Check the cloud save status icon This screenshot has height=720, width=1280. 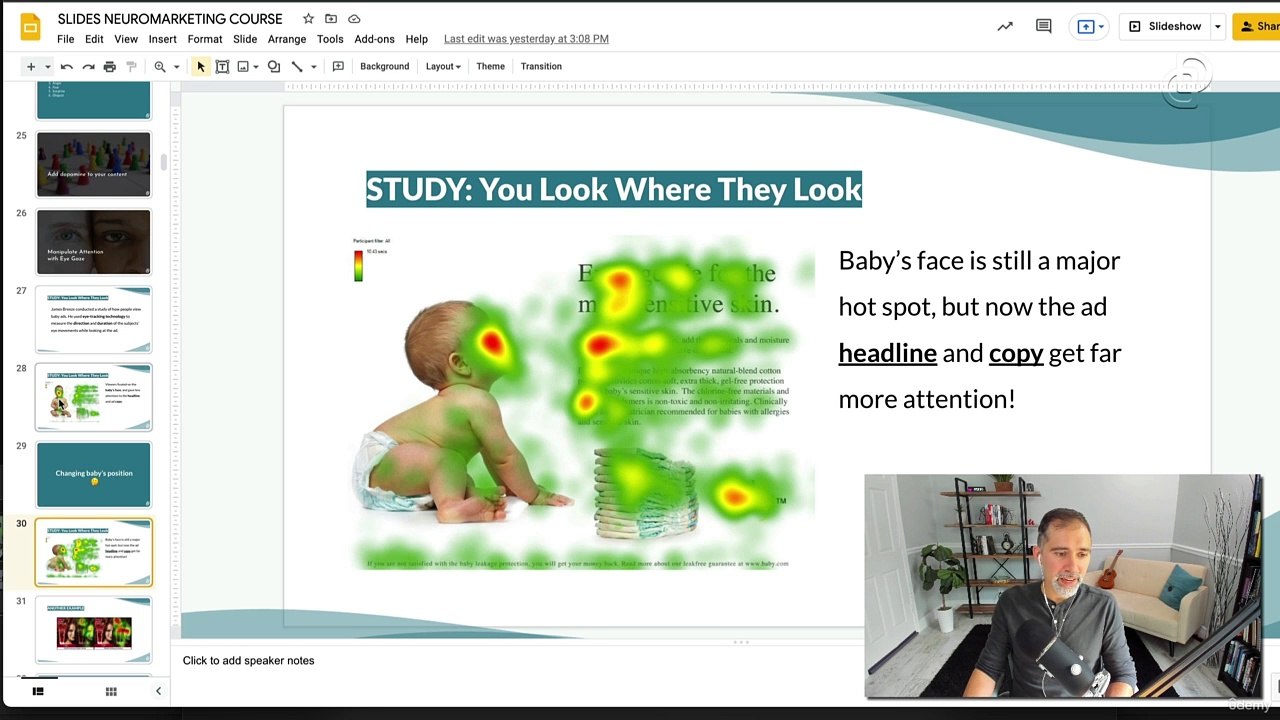[354, 18]
